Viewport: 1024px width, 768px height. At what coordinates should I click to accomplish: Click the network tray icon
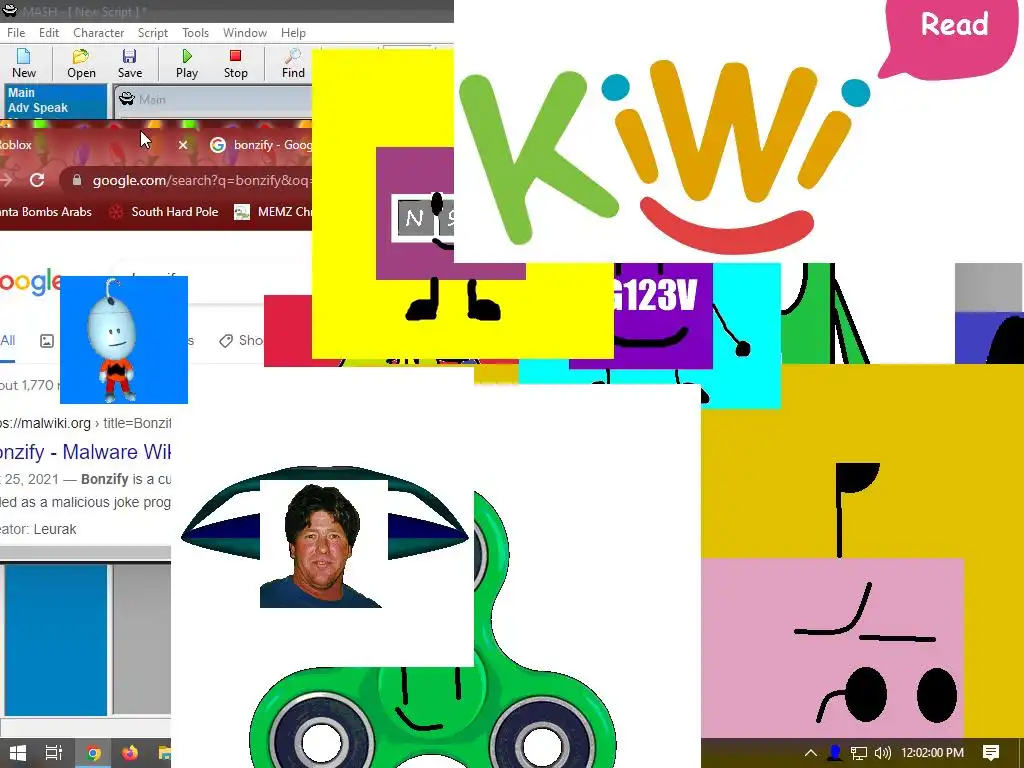pos(859,753)
